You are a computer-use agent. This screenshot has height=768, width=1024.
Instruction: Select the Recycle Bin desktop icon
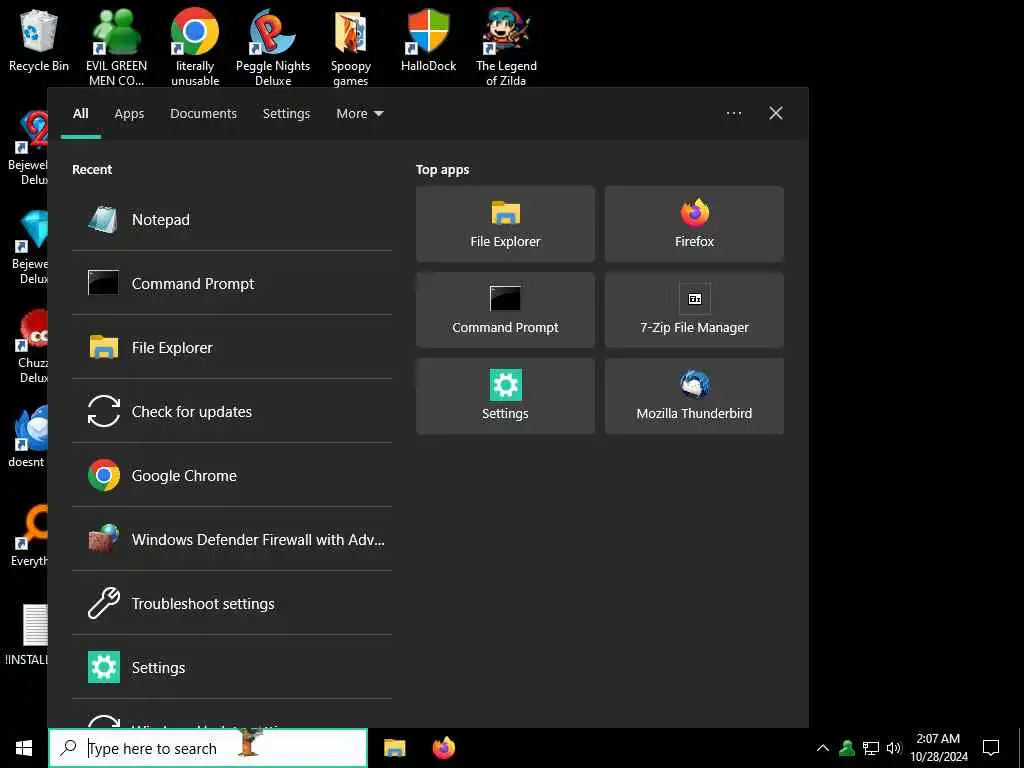click(39, 40)
